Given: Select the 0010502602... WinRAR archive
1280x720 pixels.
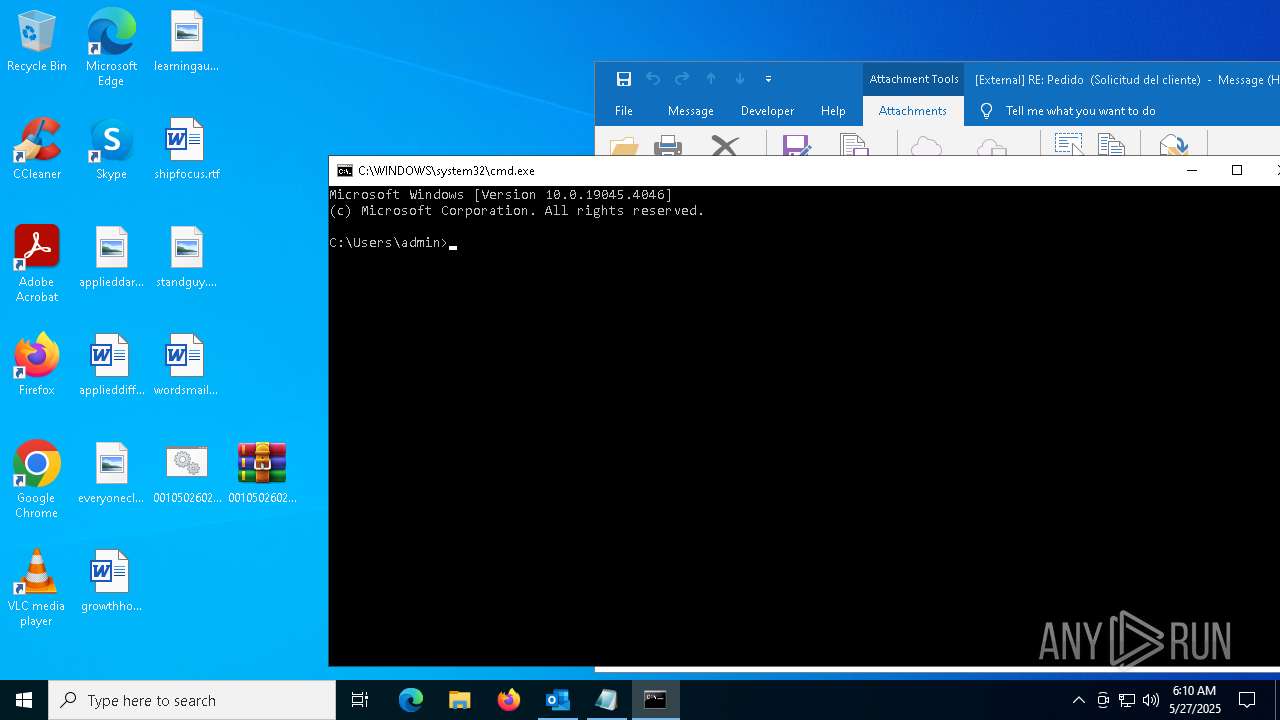Looking at the screenshot, I should click(262, 474).
